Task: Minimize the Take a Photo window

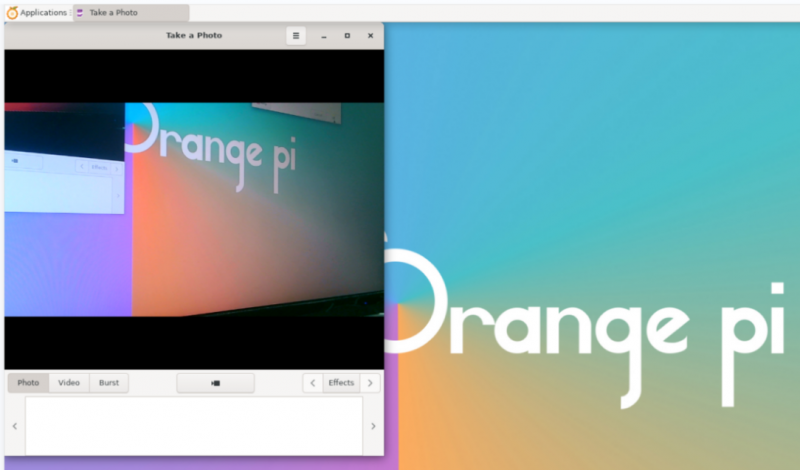Action: tap(324, 35)
